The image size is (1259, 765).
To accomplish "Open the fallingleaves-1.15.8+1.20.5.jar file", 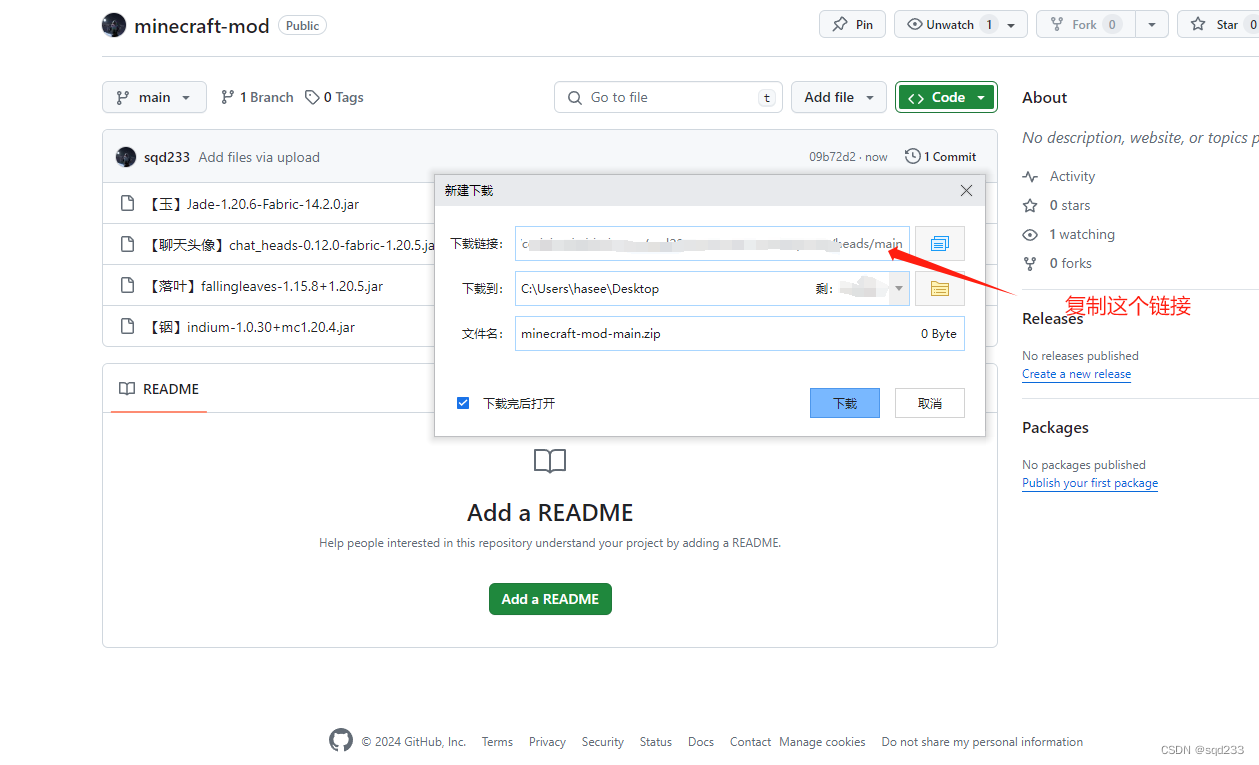I will 265,286.
